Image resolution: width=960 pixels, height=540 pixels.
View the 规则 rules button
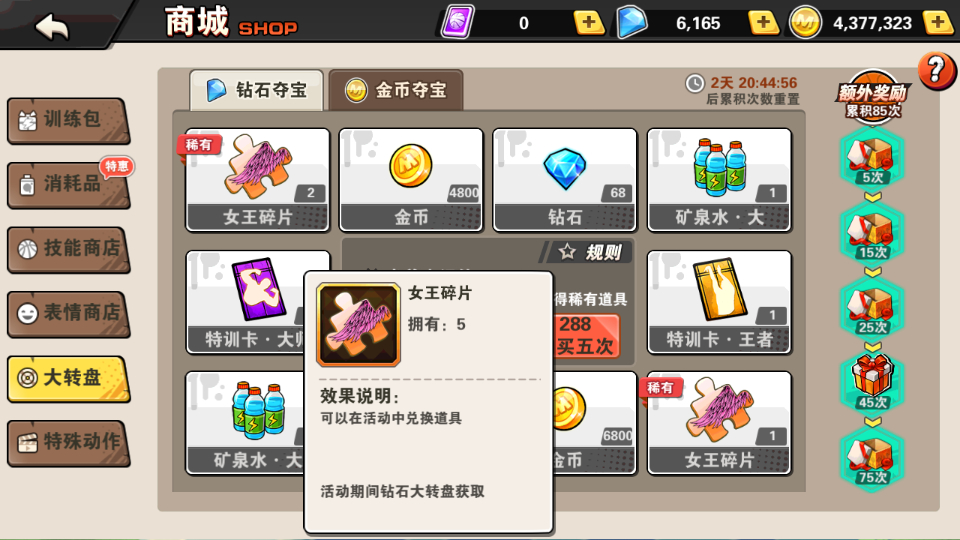[x=588, y=252]
